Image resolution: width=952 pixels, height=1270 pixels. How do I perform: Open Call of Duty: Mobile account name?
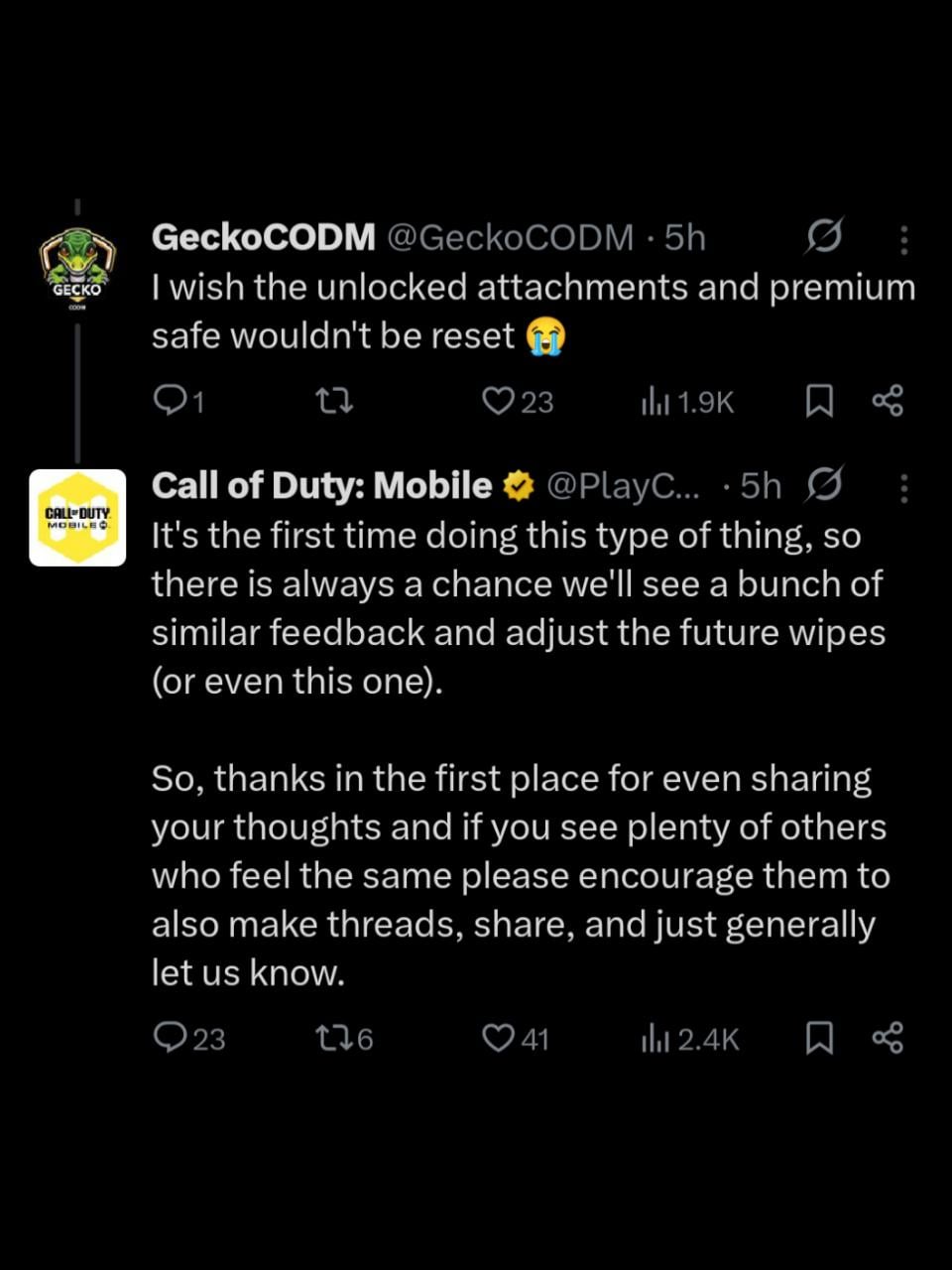click(x=321, y=486)
